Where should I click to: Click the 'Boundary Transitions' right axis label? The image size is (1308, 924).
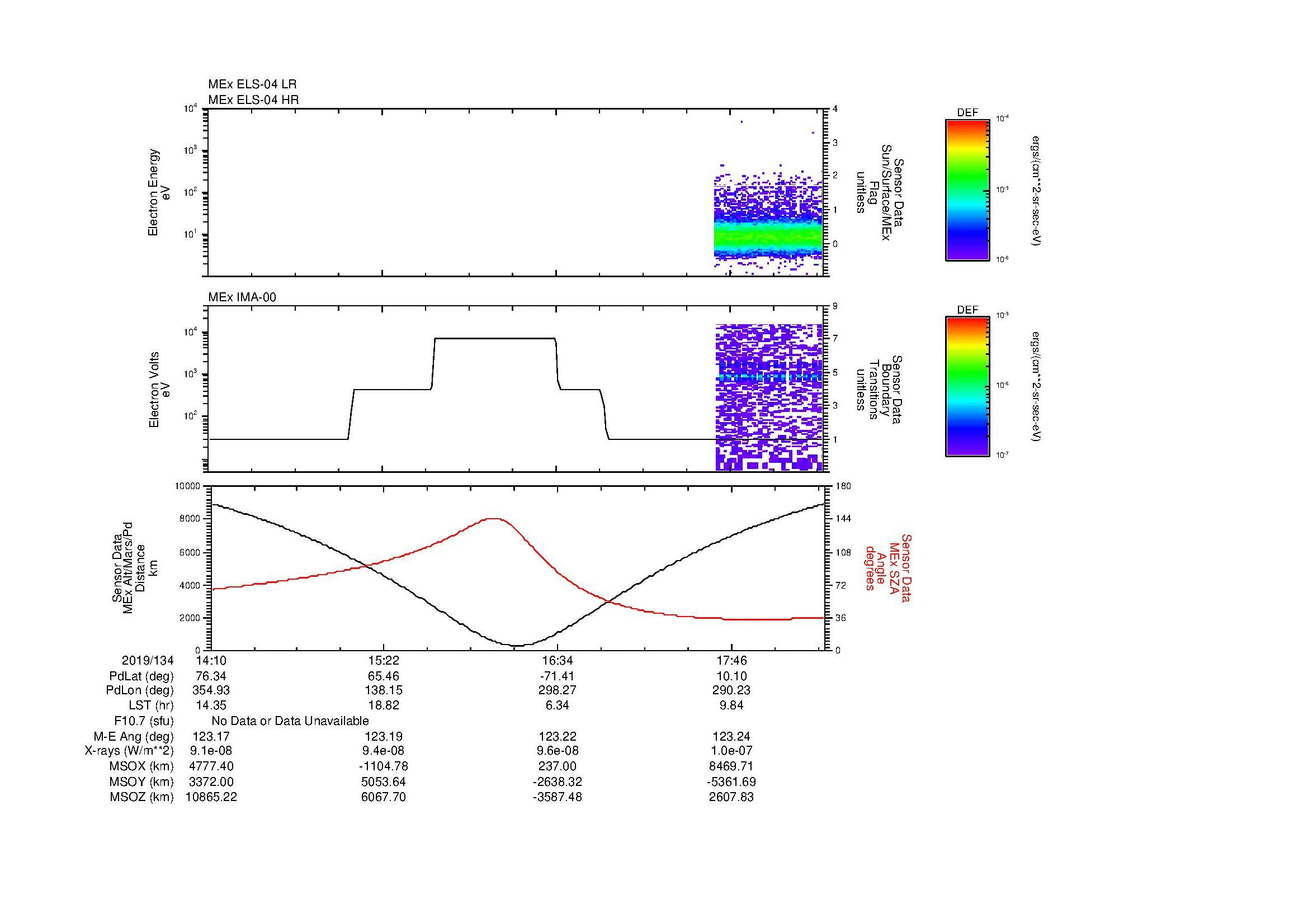click(x=880, y=390)
